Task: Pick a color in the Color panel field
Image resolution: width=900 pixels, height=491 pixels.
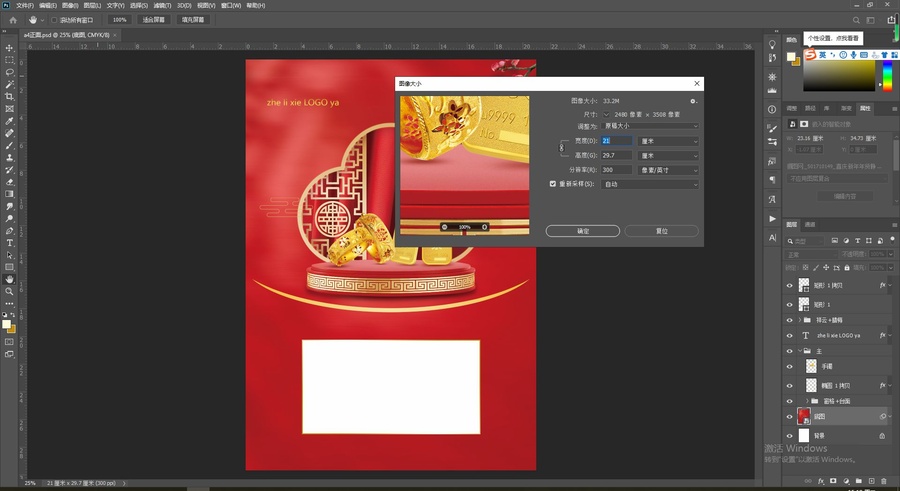Action: pos(839,75)
